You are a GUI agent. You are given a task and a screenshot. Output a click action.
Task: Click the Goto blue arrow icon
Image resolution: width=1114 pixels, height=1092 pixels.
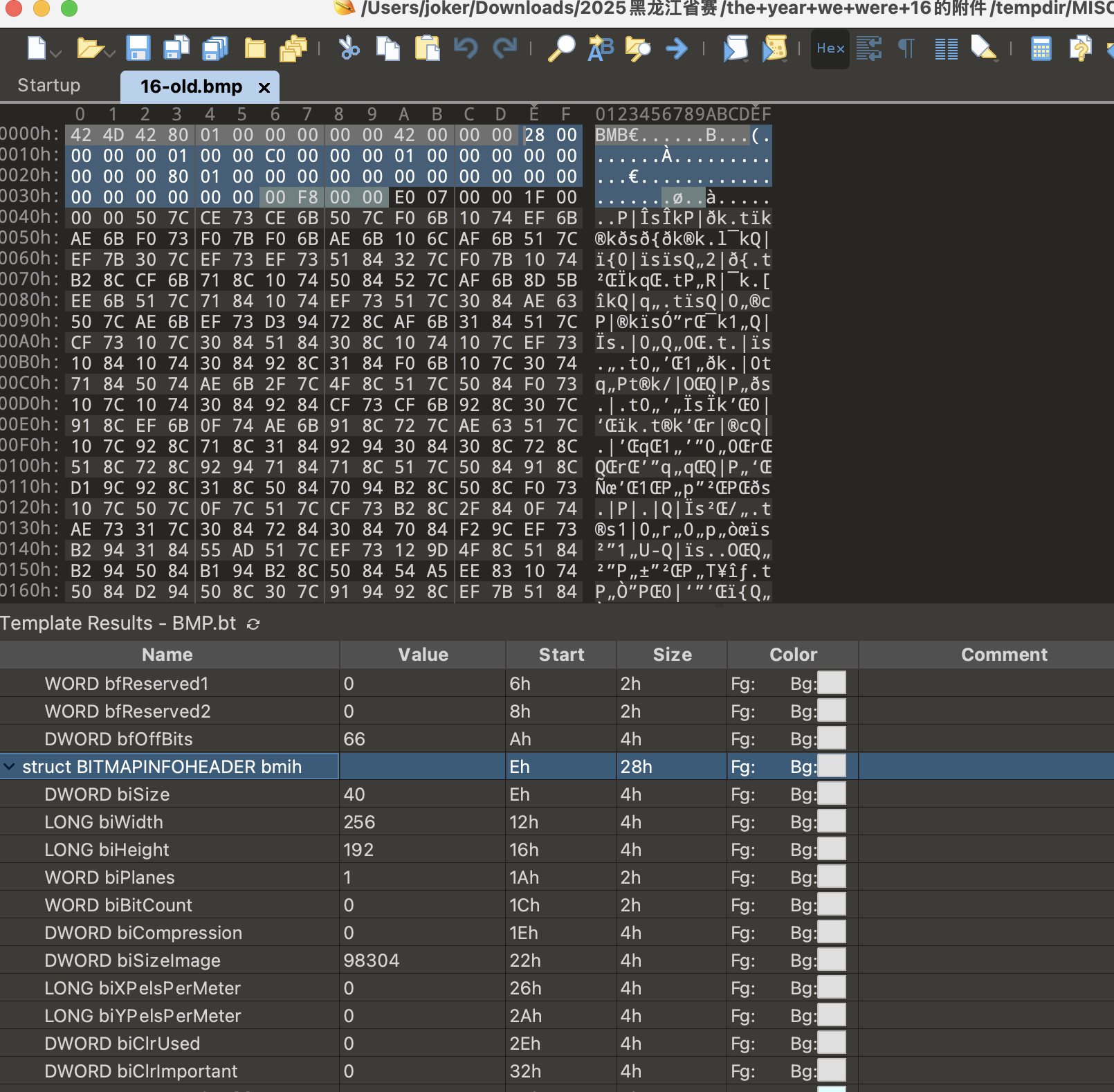(x=676, y=48)
